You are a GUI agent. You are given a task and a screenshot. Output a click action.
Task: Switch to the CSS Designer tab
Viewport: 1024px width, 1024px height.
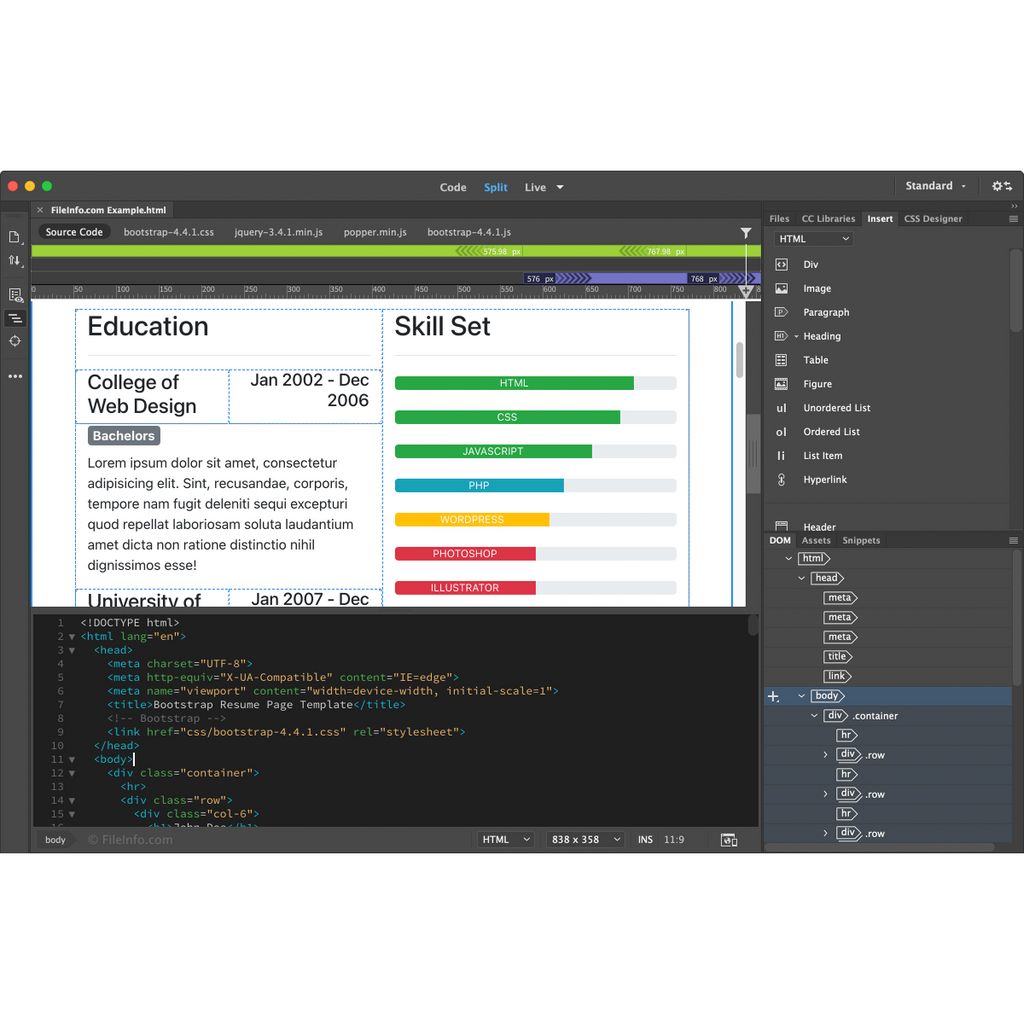pyautogui.click(x=932, y=218)
